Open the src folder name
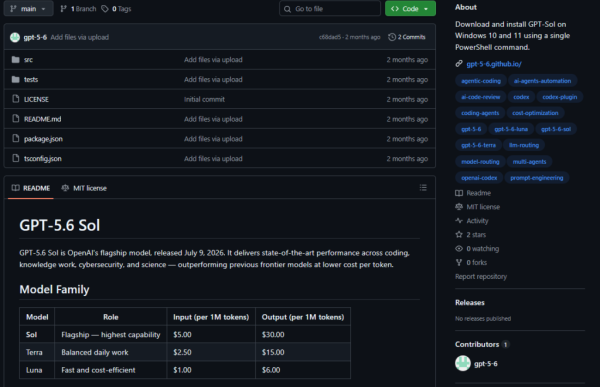The height and width of the screenshot is (387, 600). (x=28, y=60)
